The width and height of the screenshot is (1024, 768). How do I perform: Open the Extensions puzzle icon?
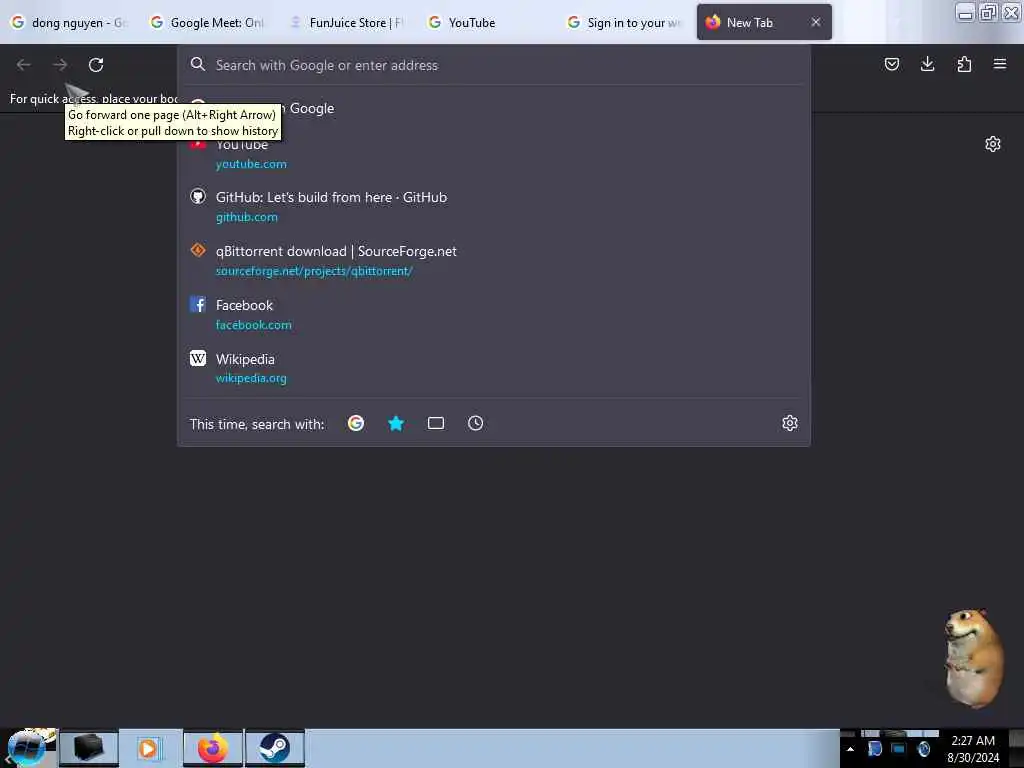964,64
